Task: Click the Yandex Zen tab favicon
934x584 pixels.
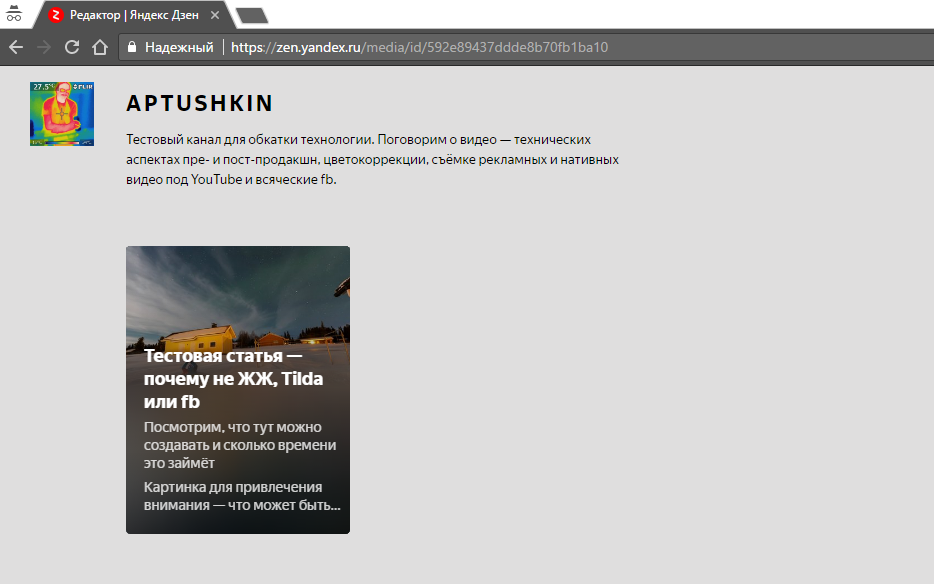Action: click(55, 15)
